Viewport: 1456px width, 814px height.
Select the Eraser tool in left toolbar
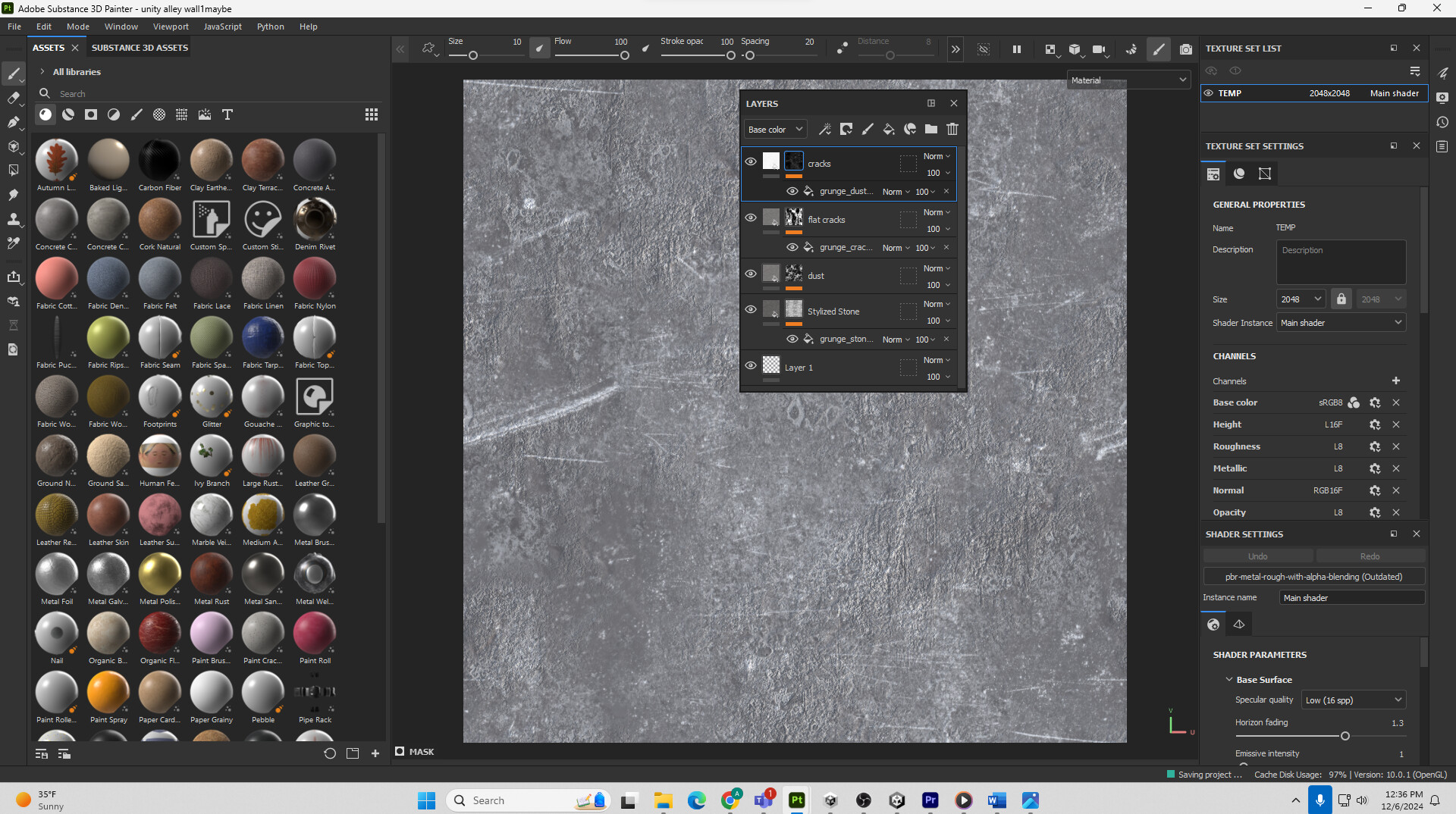point(13,98)
